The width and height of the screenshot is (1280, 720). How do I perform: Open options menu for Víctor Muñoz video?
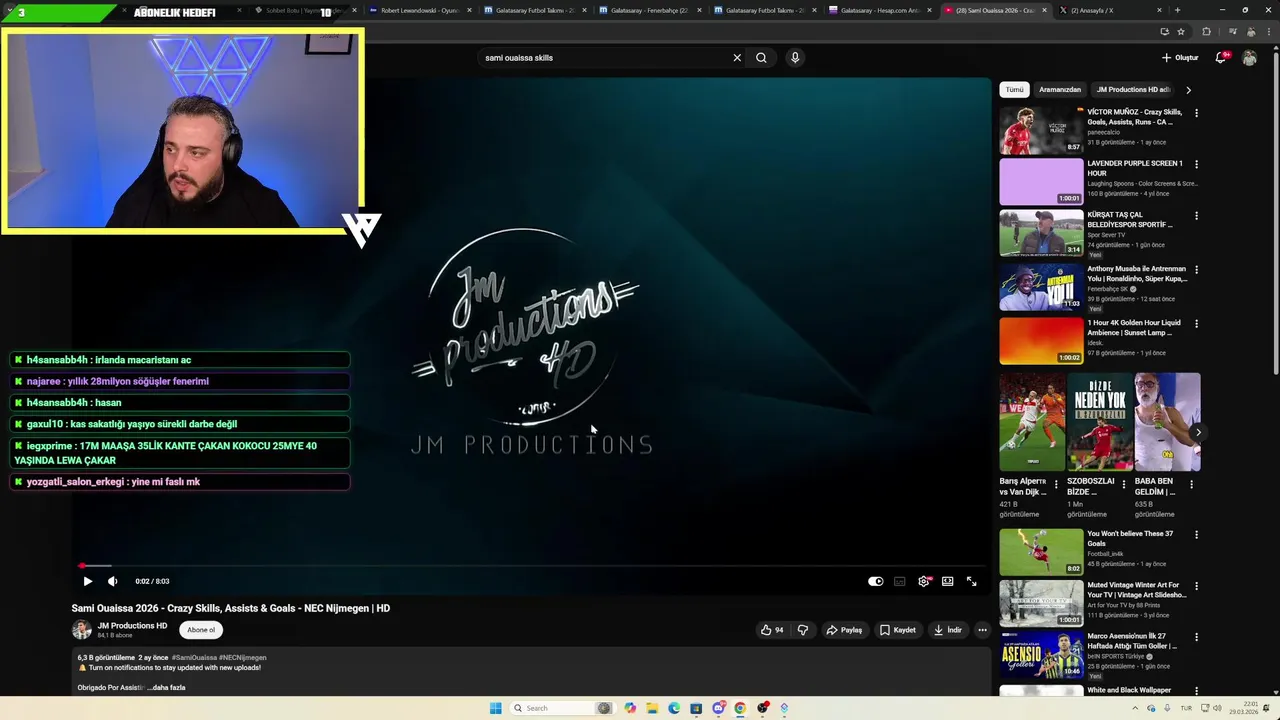1196,113
